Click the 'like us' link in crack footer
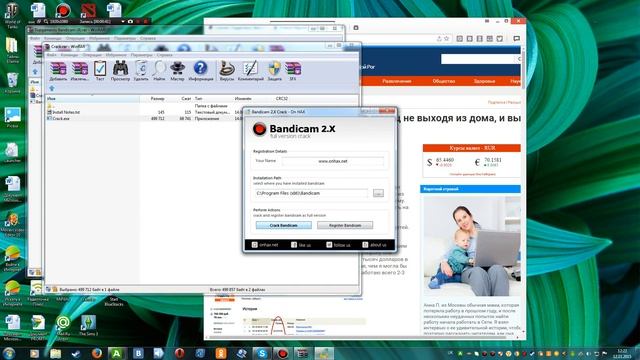Viewport: 640px width, 360px height. [301, 244]
